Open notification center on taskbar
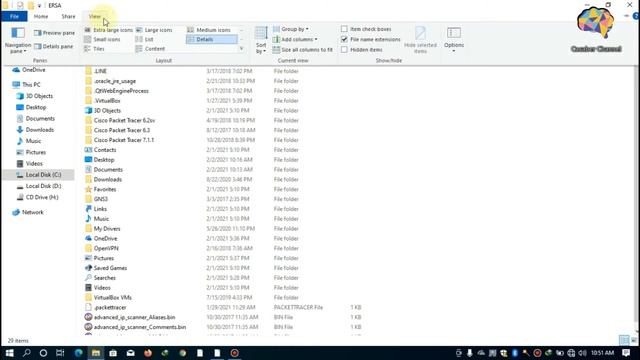The image size is (640, 360). click(x=626, y=353)
